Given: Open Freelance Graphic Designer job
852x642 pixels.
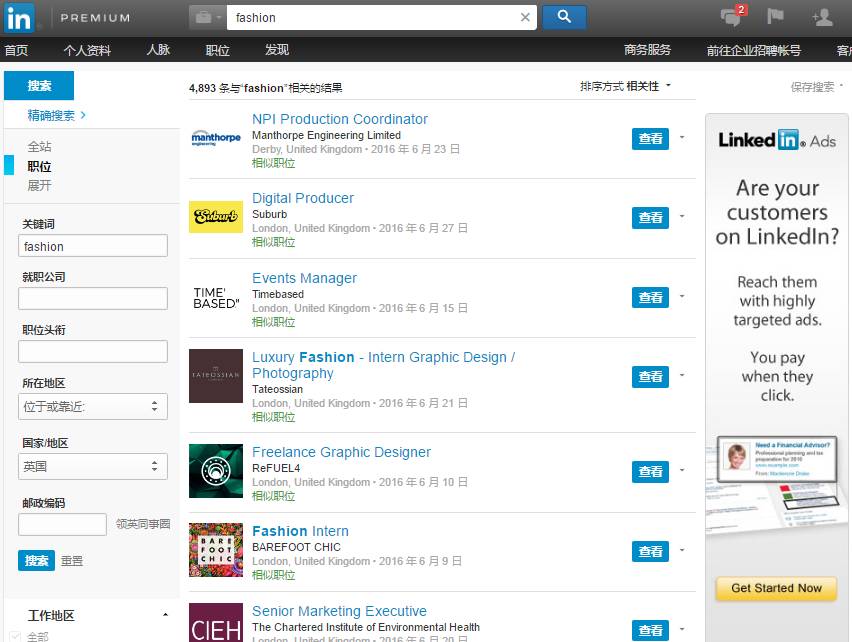Looking at the screenshot, I should pos(341,452).
